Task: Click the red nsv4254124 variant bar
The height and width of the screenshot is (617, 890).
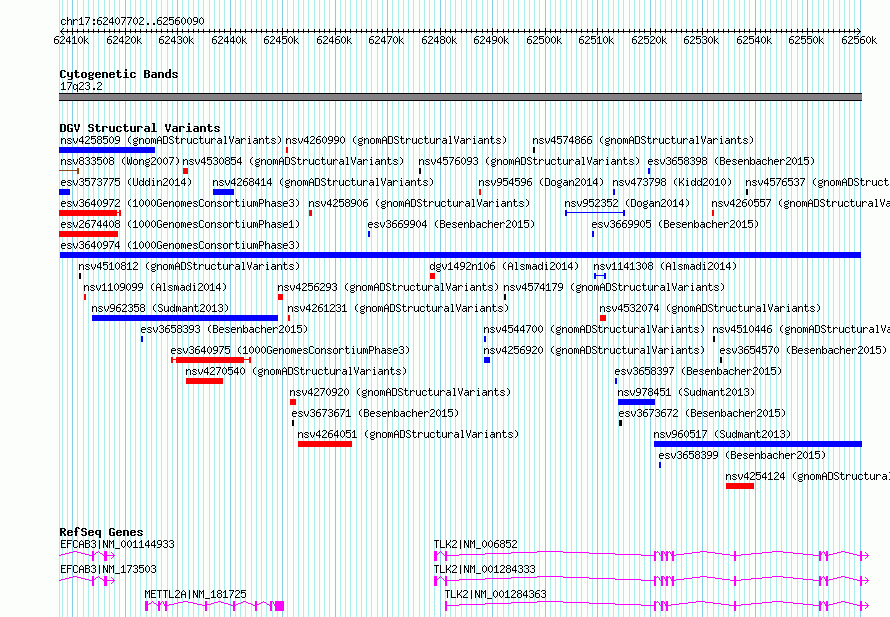Action: tap(740, 486)
